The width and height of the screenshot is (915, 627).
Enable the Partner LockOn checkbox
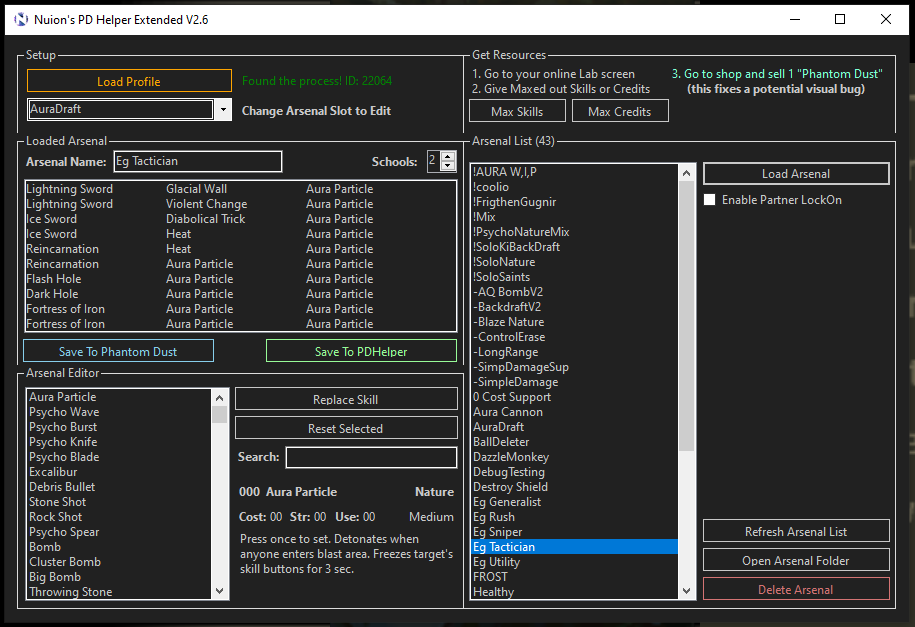click(x=710, y=200)
